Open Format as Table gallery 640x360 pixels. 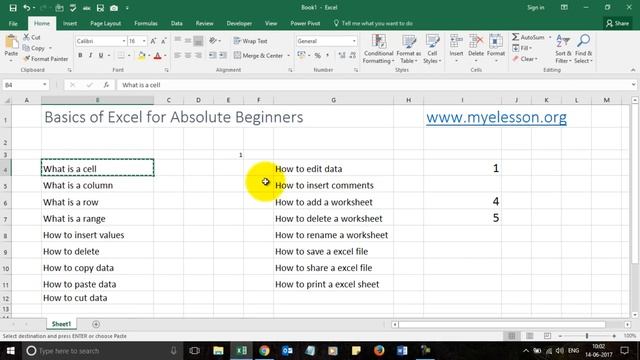click(x=409, y=49)
